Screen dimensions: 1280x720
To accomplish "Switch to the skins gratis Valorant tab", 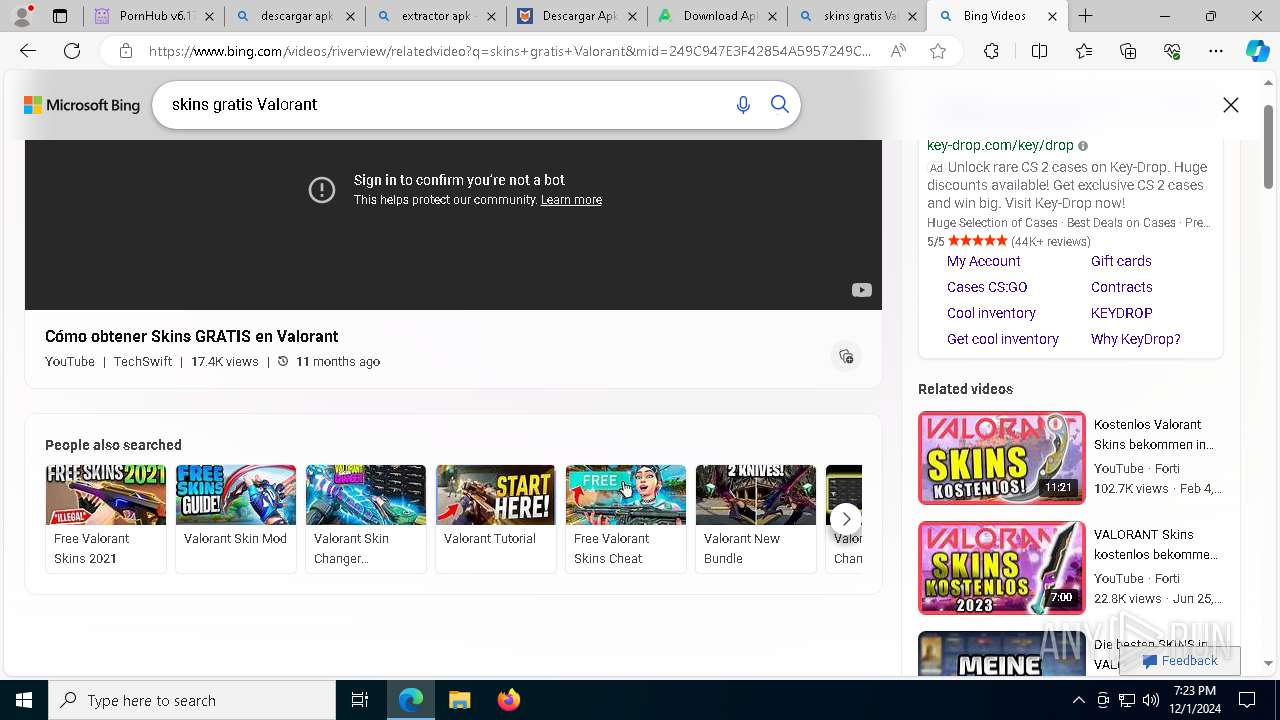I will [857, 16].
